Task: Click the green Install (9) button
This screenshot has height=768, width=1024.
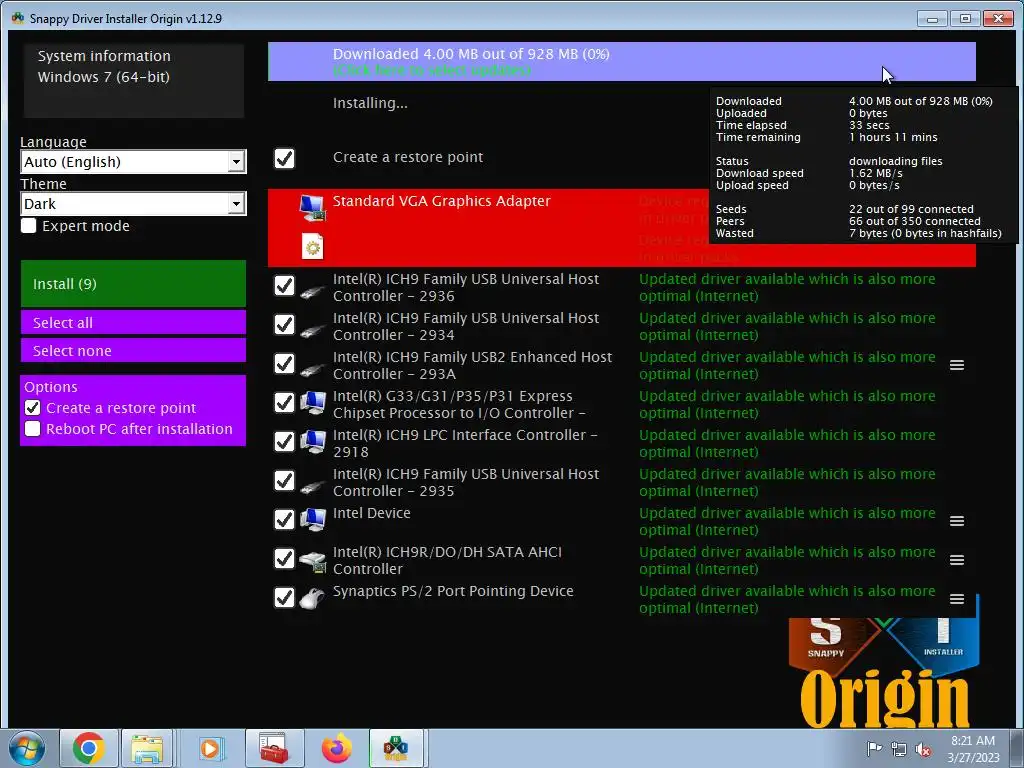Action: click(x=133, y=283)
